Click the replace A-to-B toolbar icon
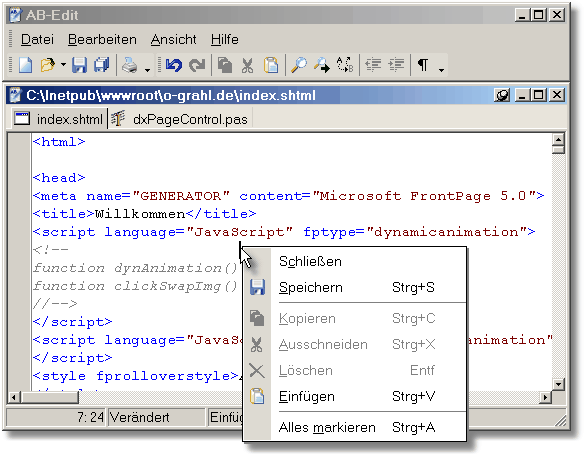The width and height of the screenshot is (586, 459). (x=345, y=65)
